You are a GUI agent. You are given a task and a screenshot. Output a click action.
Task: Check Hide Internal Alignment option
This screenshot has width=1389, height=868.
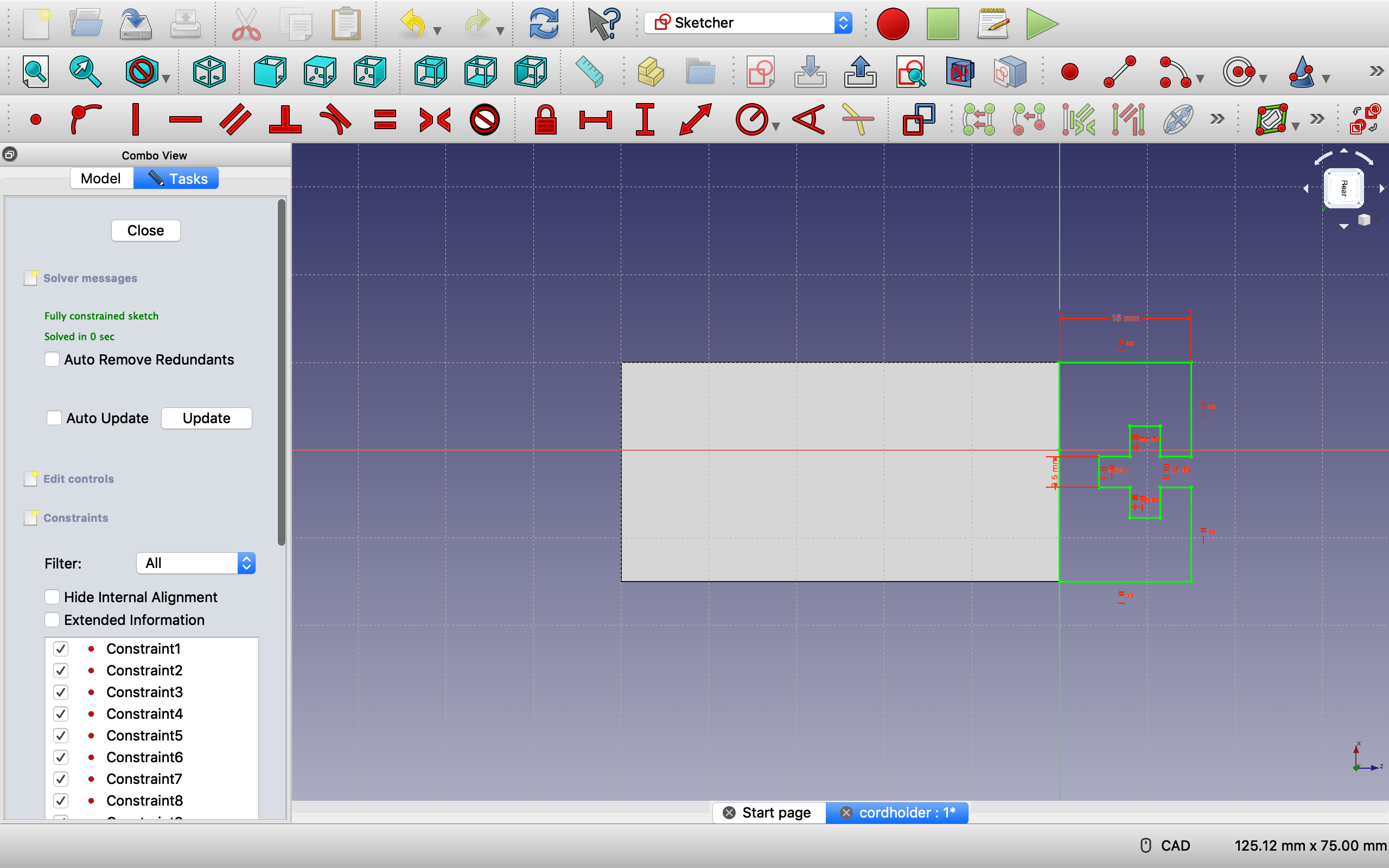coord(52,597)
